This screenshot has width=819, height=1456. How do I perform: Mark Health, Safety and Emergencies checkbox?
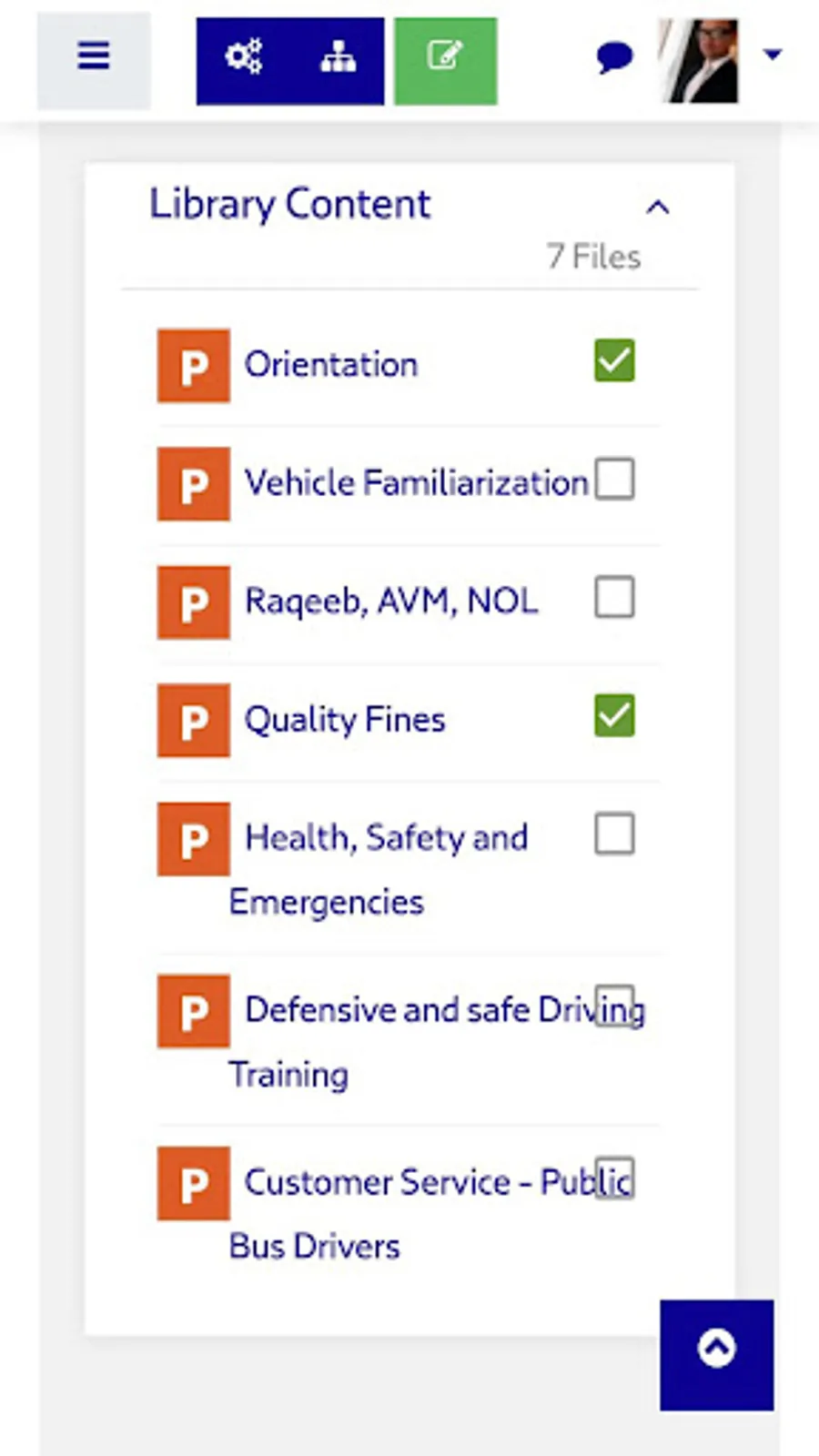click(614, 834)
